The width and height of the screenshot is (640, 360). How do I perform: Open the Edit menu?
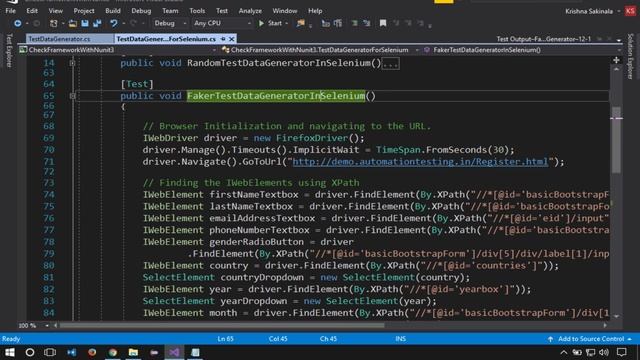(32, 11)
